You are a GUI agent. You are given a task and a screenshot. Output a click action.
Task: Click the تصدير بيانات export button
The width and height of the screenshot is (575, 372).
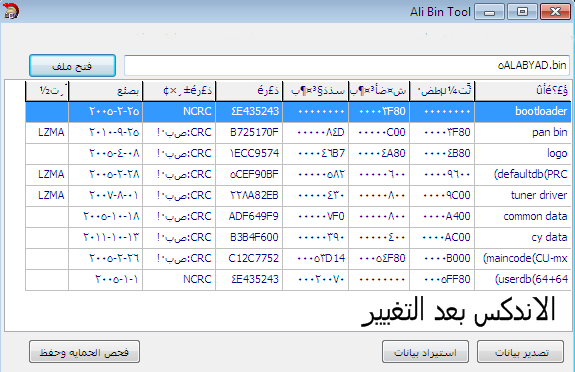(x=520, y=352)
